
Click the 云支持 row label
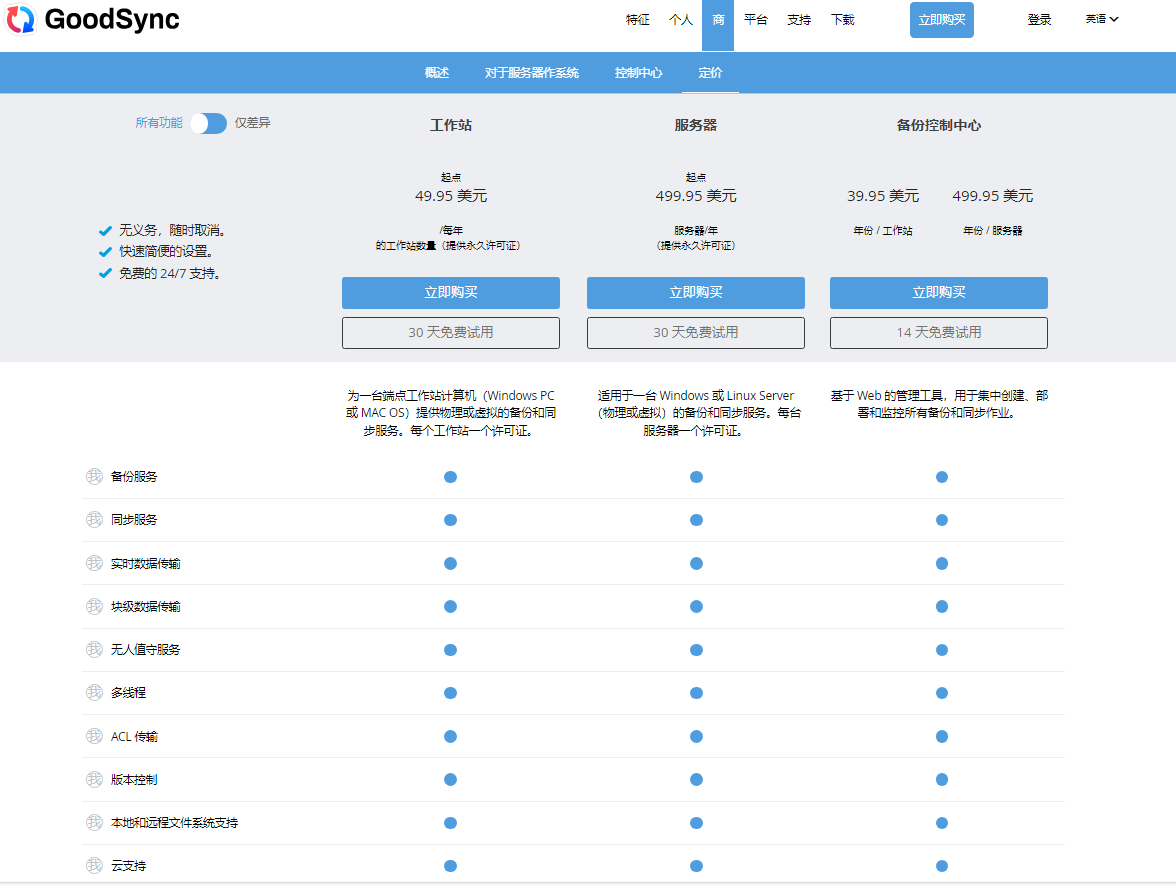click(x=128, y=866)
